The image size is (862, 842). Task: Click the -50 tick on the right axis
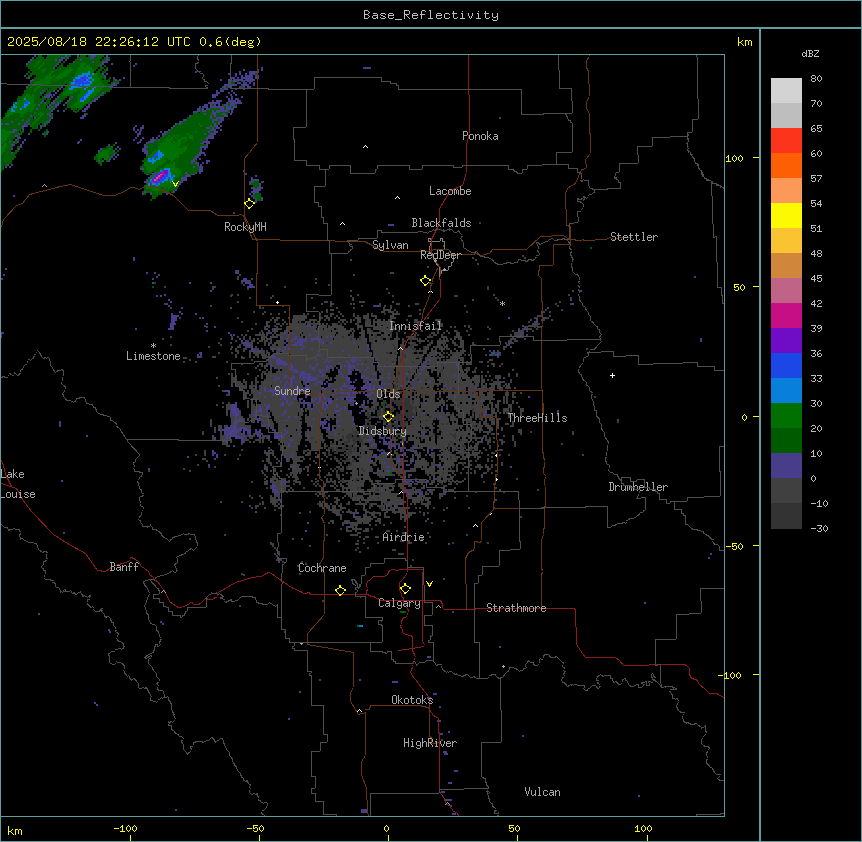pyautogui.click(x=735, y=546)
